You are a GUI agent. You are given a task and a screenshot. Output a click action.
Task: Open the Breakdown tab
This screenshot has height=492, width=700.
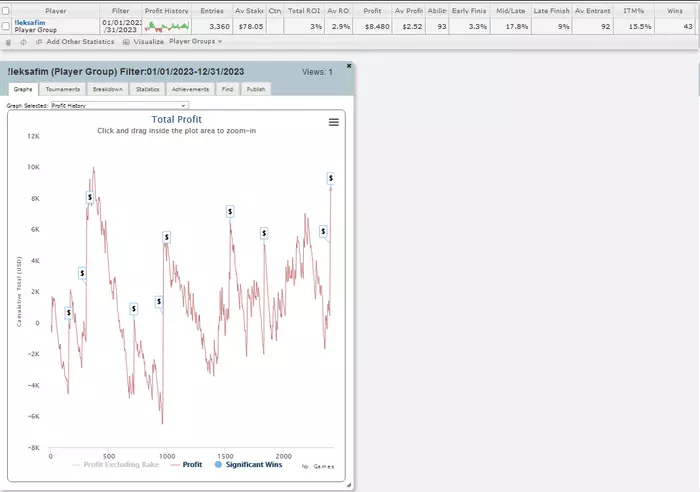point(108,89)
